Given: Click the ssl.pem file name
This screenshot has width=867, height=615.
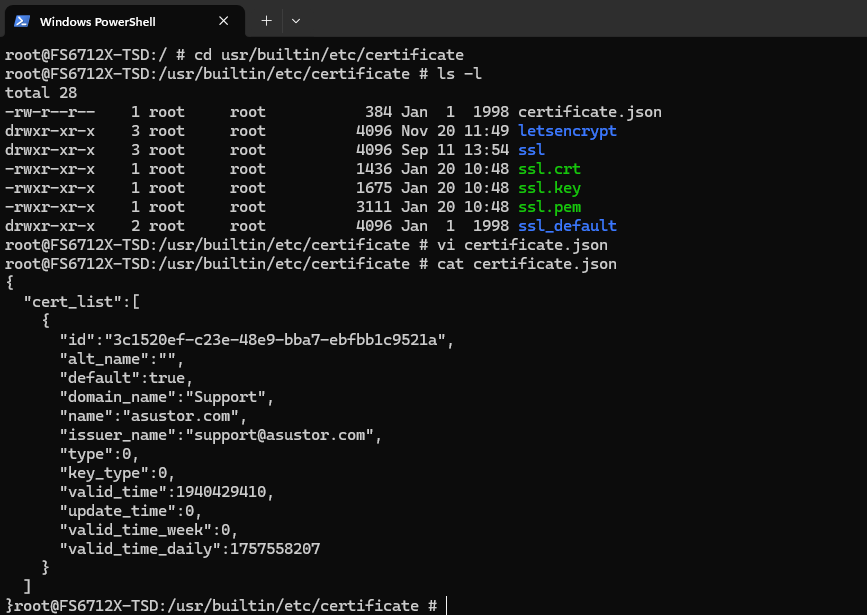Looking at the screenshot, I should (549, 207).
